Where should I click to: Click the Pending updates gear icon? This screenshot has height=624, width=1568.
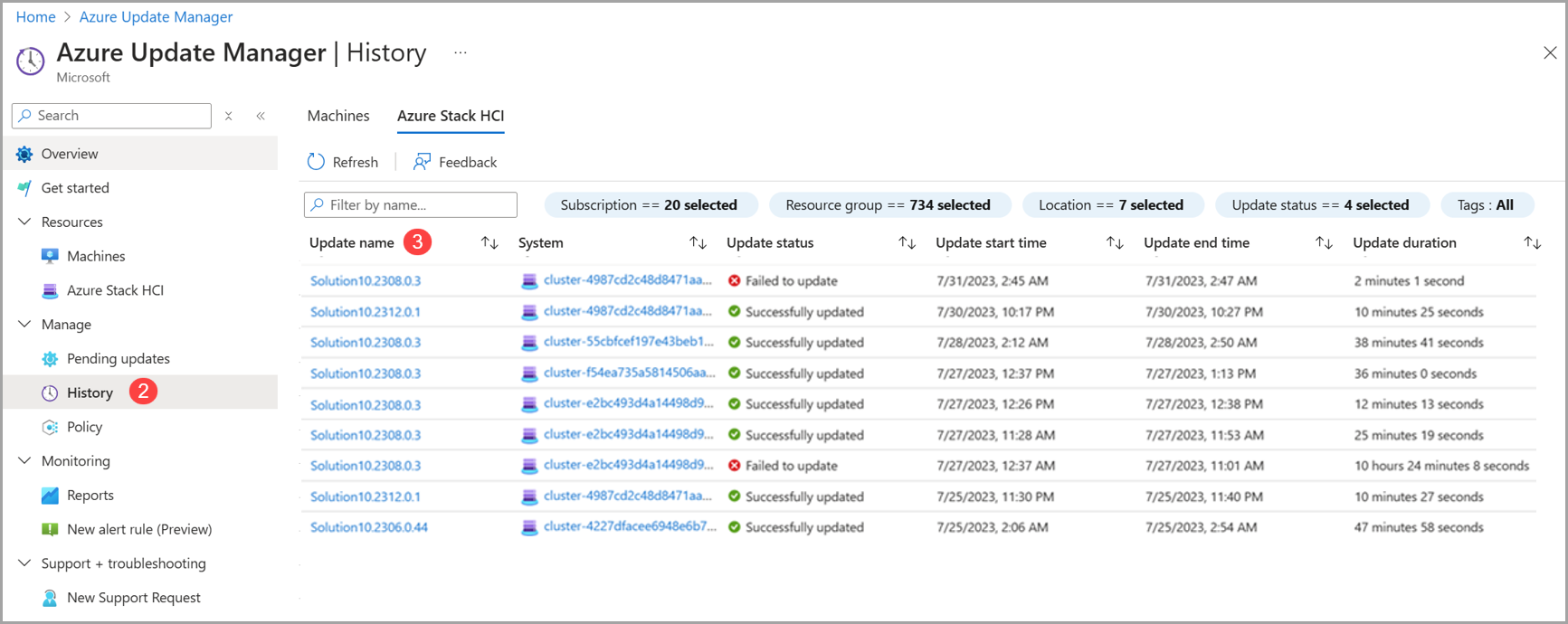coord(50,359)
